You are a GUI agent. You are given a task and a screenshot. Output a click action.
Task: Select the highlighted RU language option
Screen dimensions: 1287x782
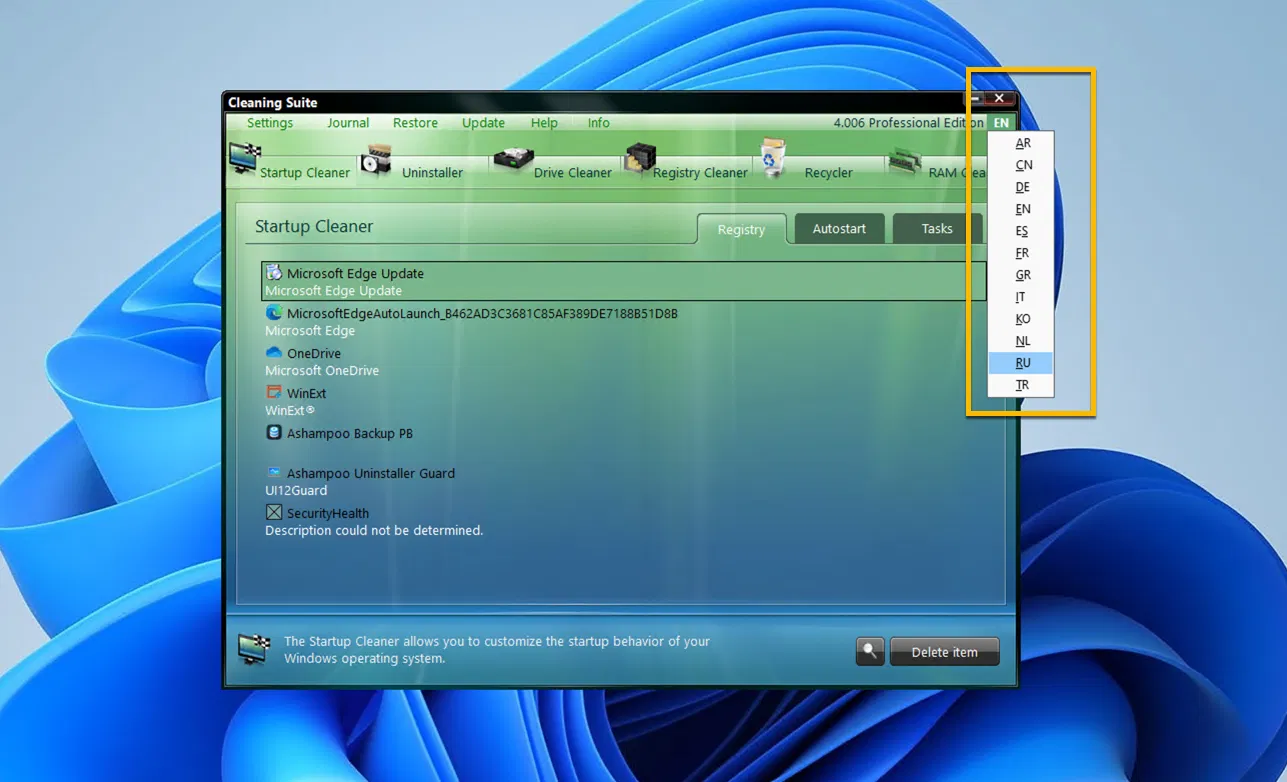(1021, 363)
